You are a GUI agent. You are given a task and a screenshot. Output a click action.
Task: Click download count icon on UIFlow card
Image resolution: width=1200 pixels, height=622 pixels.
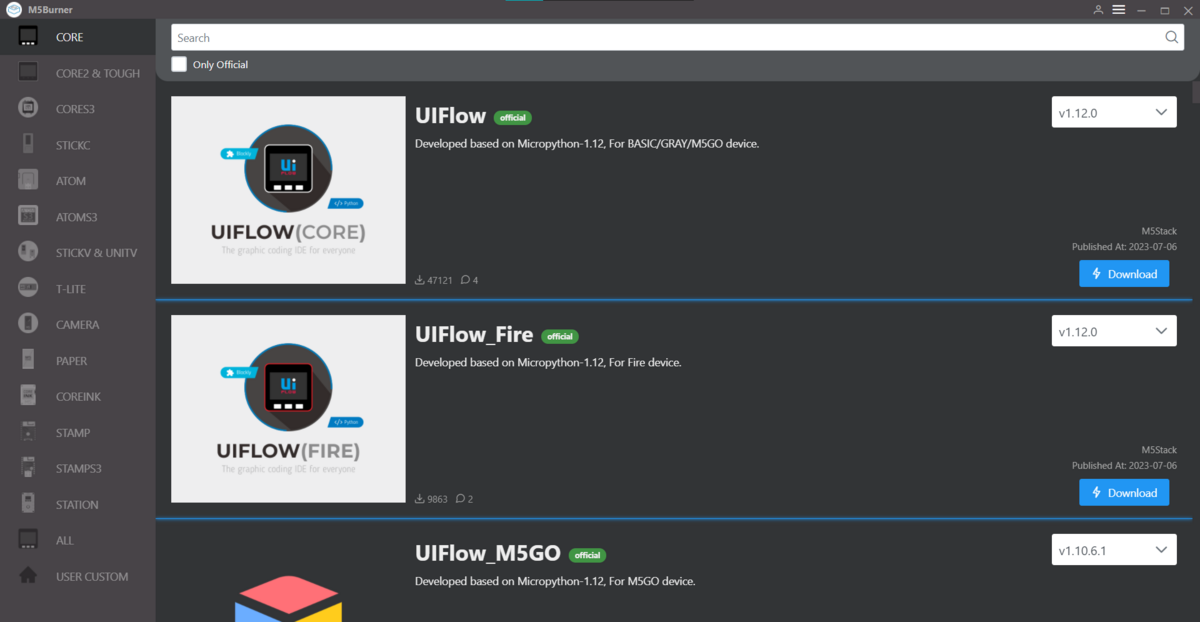(419, 280)
